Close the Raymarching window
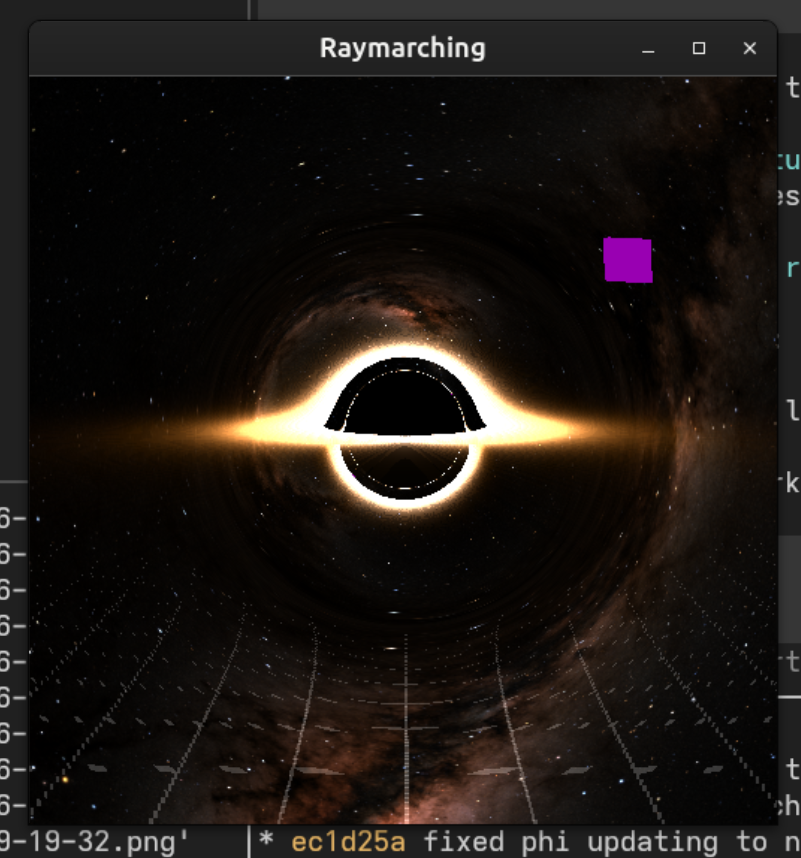This screenshot has height=858, width=801. (x=749, y=48)
